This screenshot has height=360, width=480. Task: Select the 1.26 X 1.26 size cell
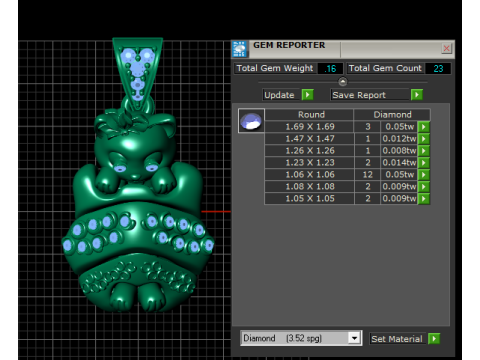pyautogui.click(x=310, y=151)
